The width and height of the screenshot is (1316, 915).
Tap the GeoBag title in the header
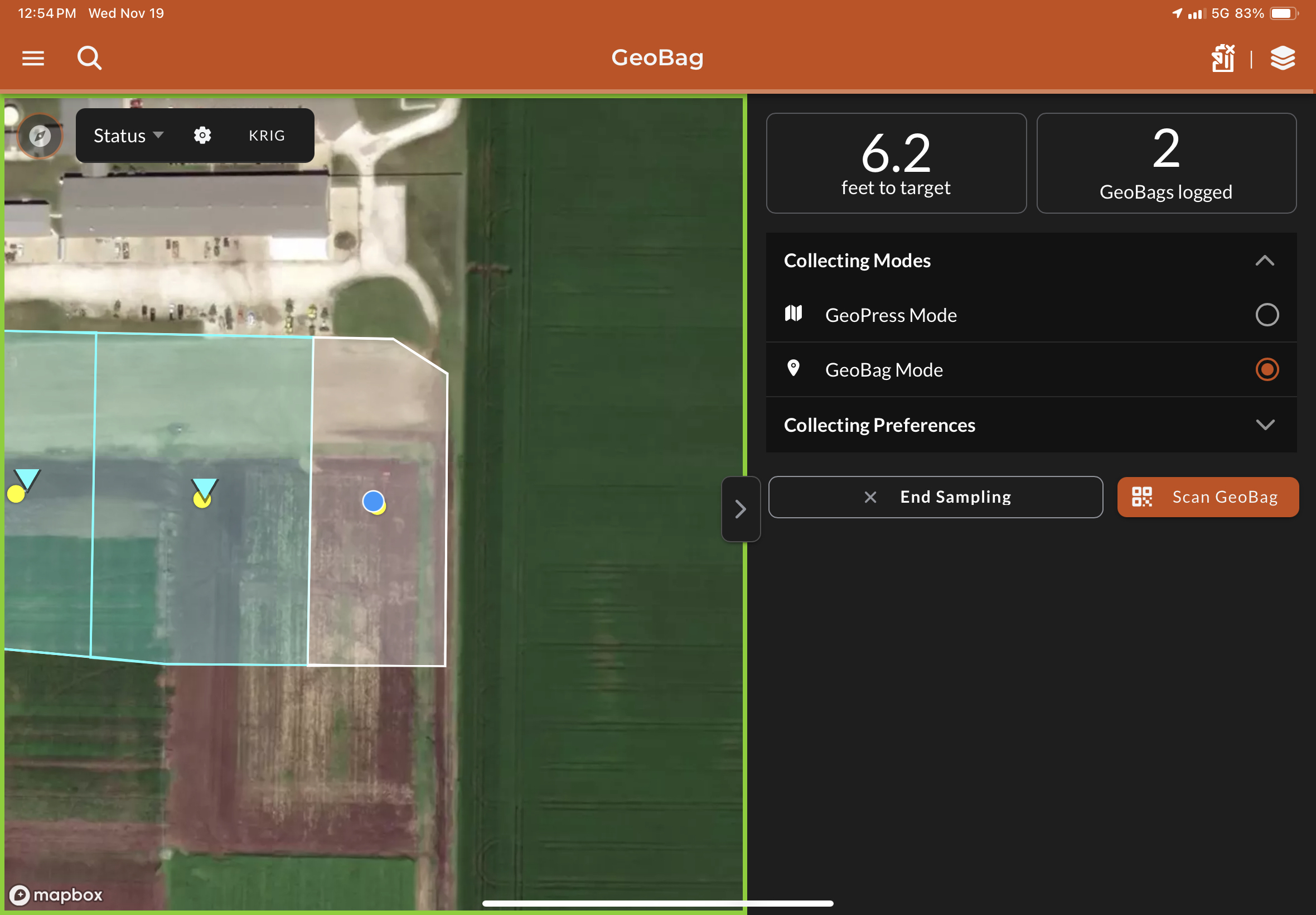[657, 58]
